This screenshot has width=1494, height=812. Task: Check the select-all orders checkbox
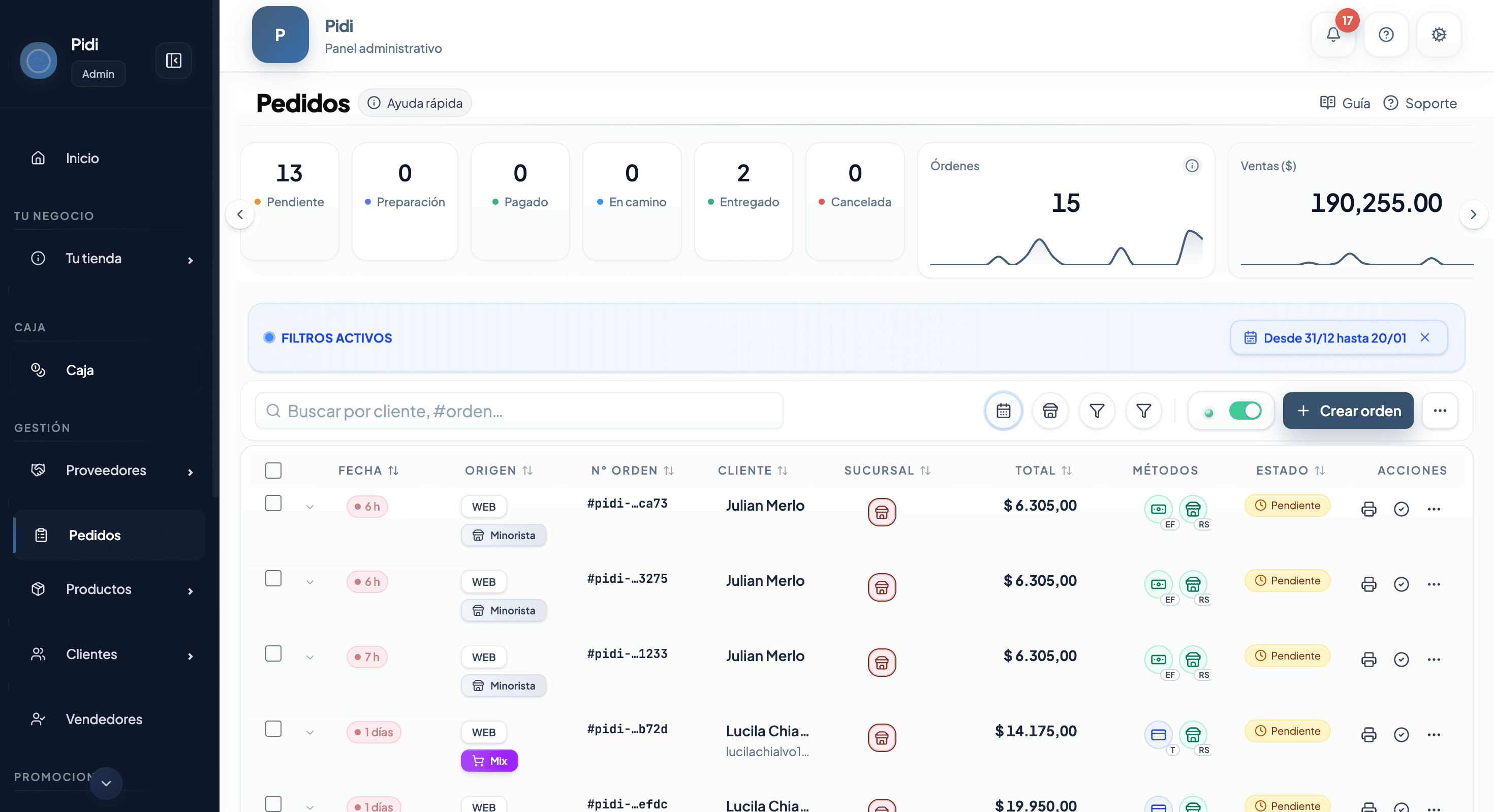(x=273, y=470)
